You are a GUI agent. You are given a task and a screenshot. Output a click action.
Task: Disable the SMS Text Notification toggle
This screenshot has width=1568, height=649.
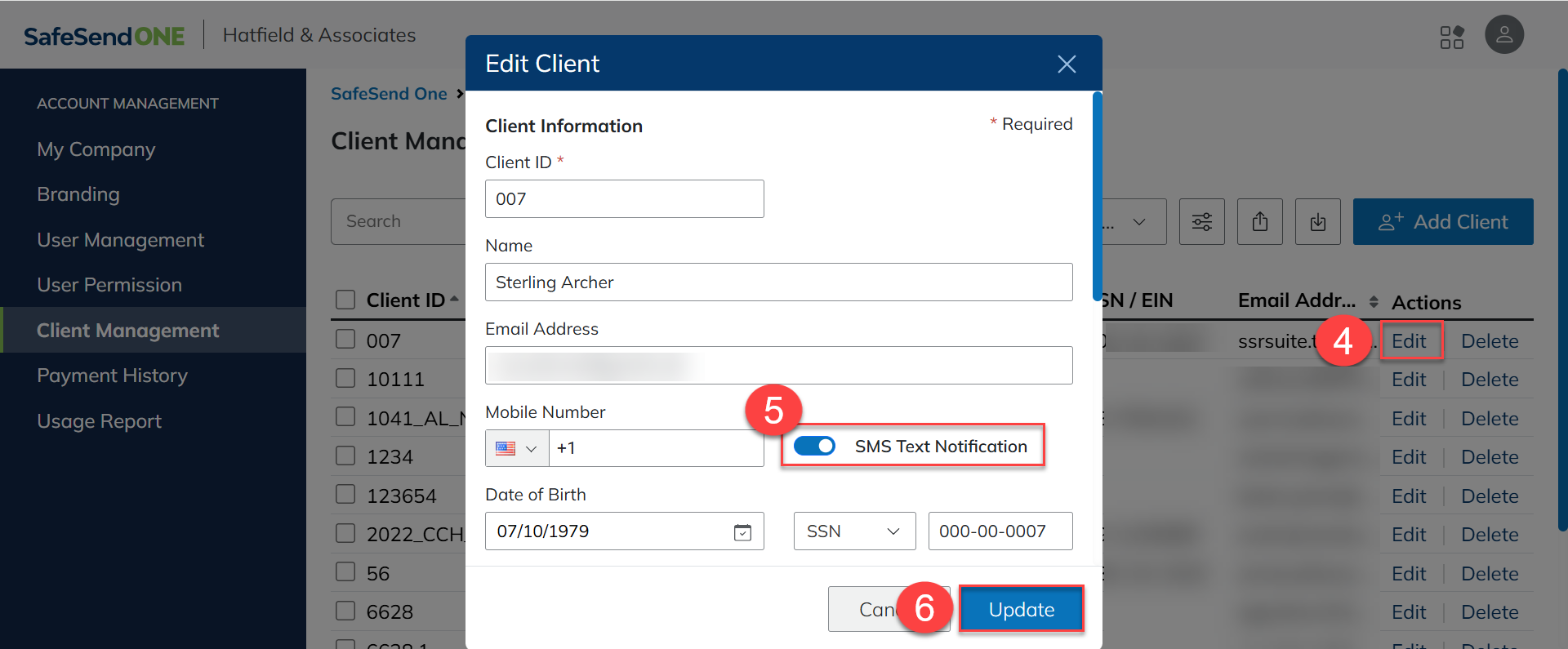point(814,446)
